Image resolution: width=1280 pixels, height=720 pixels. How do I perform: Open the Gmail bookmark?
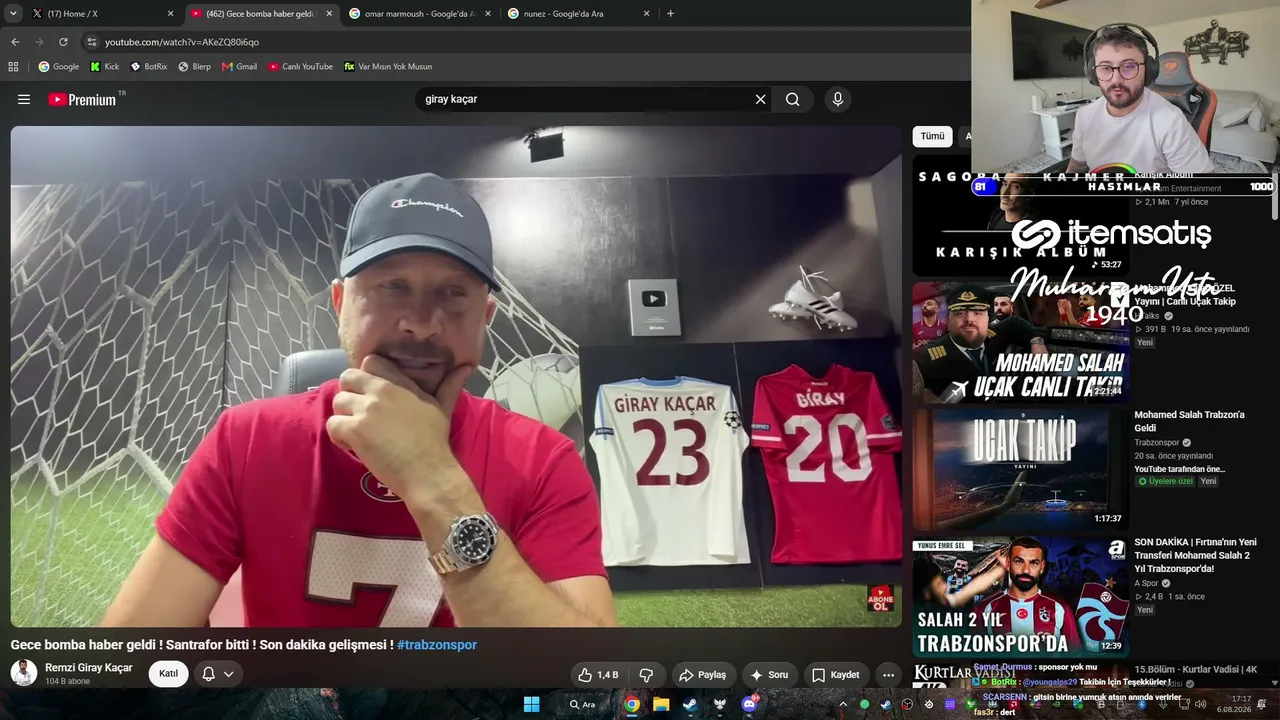239,67
